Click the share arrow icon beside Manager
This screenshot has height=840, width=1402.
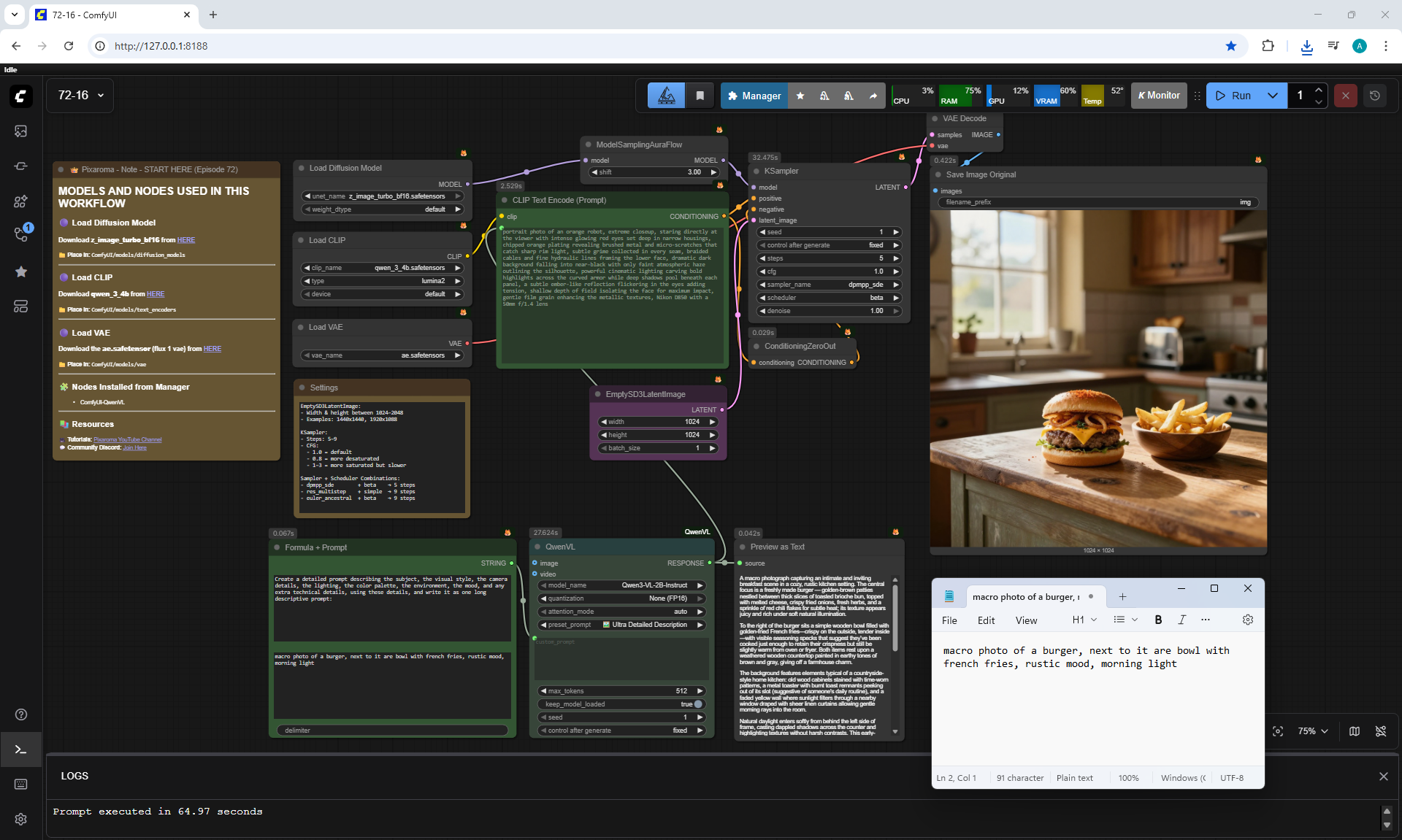click(x=873, y=96)
